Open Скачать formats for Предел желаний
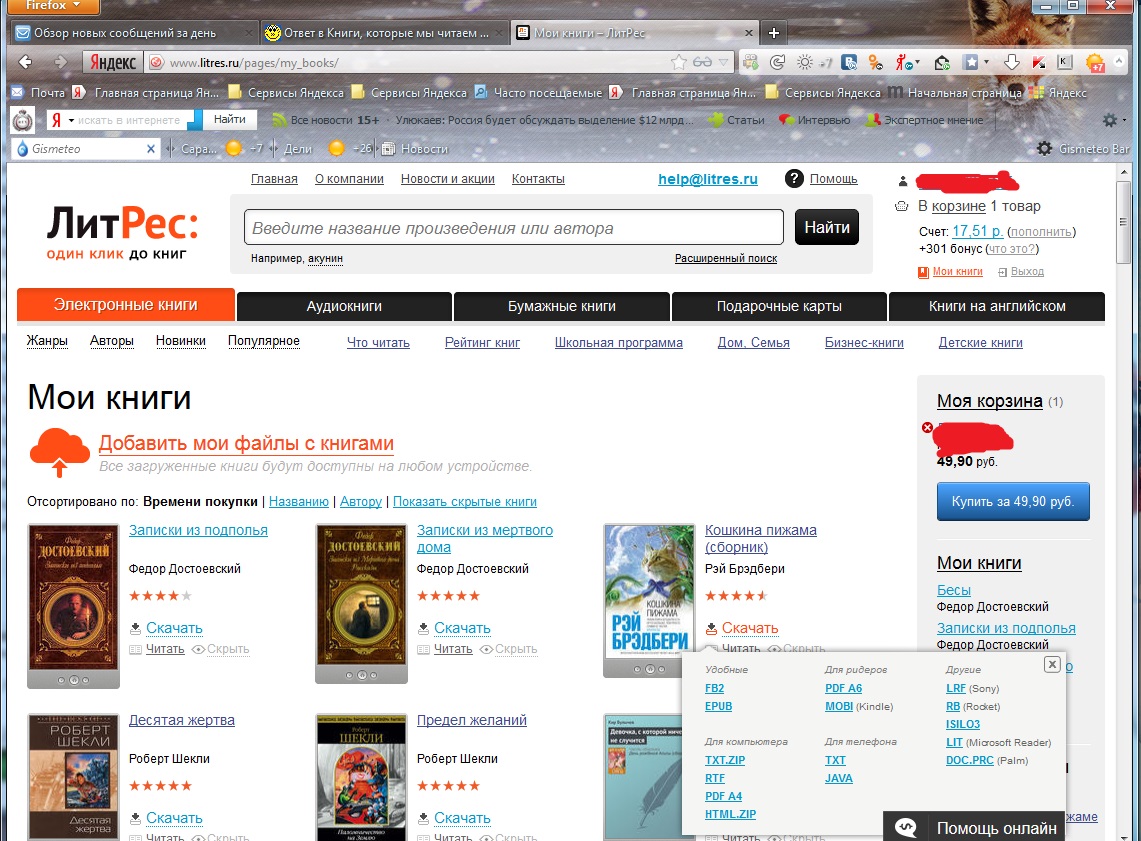Screen dimensions: 1141x841 point(462,818)
